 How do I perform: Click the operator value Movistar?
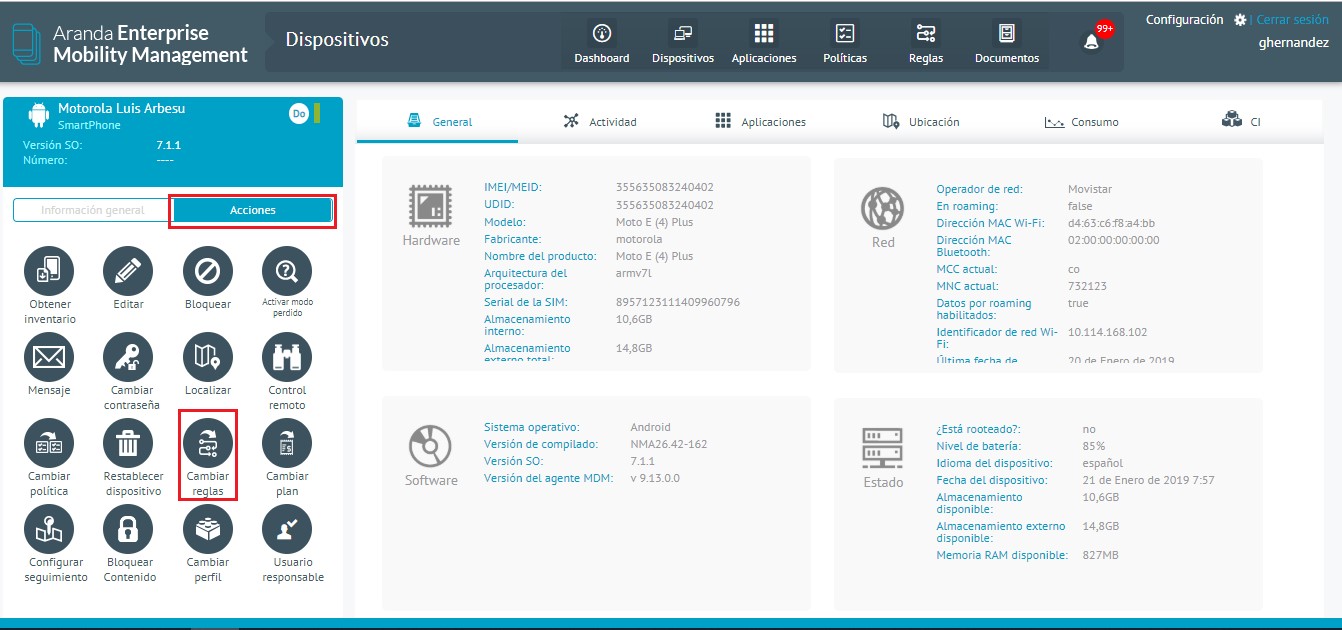tap(1090, 189)
